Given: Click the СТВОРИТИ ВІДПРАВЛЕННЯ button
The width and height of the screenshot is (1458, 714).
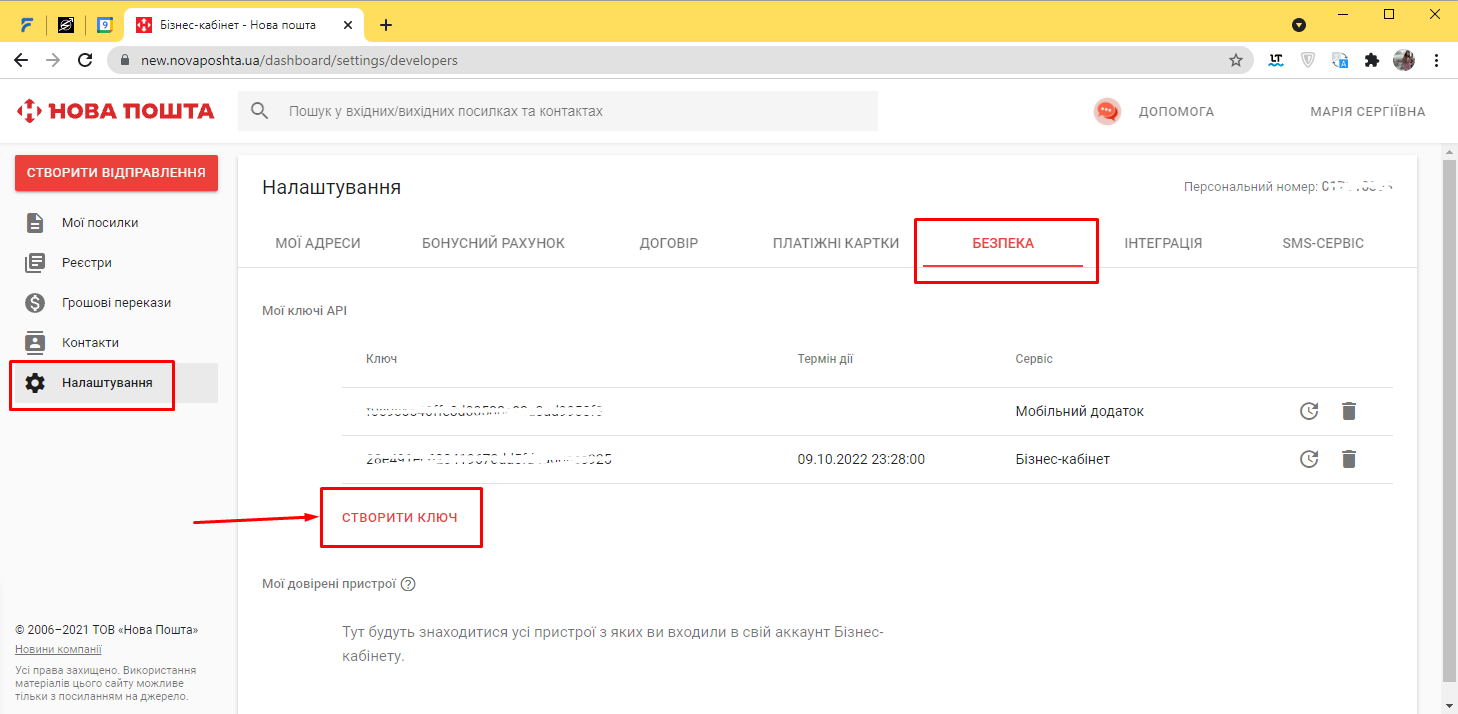Looking at the screenshot, I should coord(116,172).
